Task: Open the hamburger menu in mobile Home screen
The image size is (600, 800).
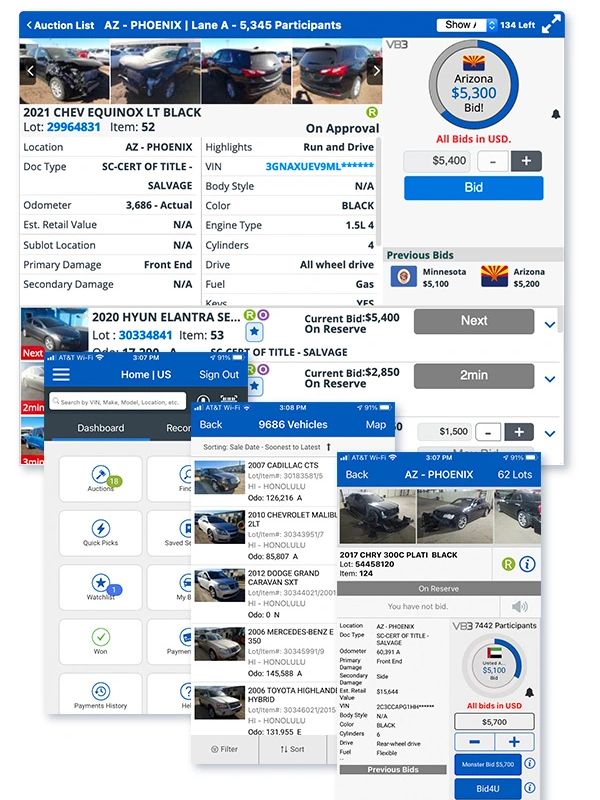Action: pos(61,374)
